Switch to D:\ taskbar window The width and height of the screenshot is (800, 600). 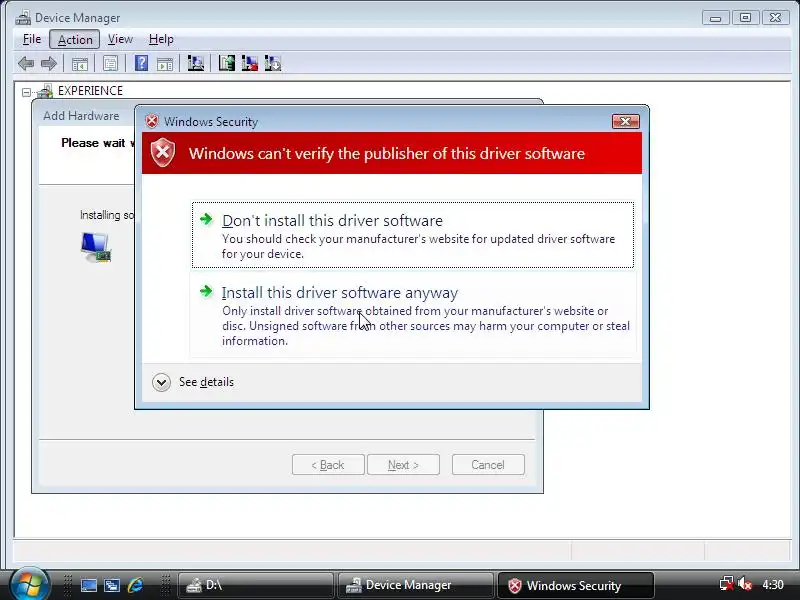click(255, 585)
